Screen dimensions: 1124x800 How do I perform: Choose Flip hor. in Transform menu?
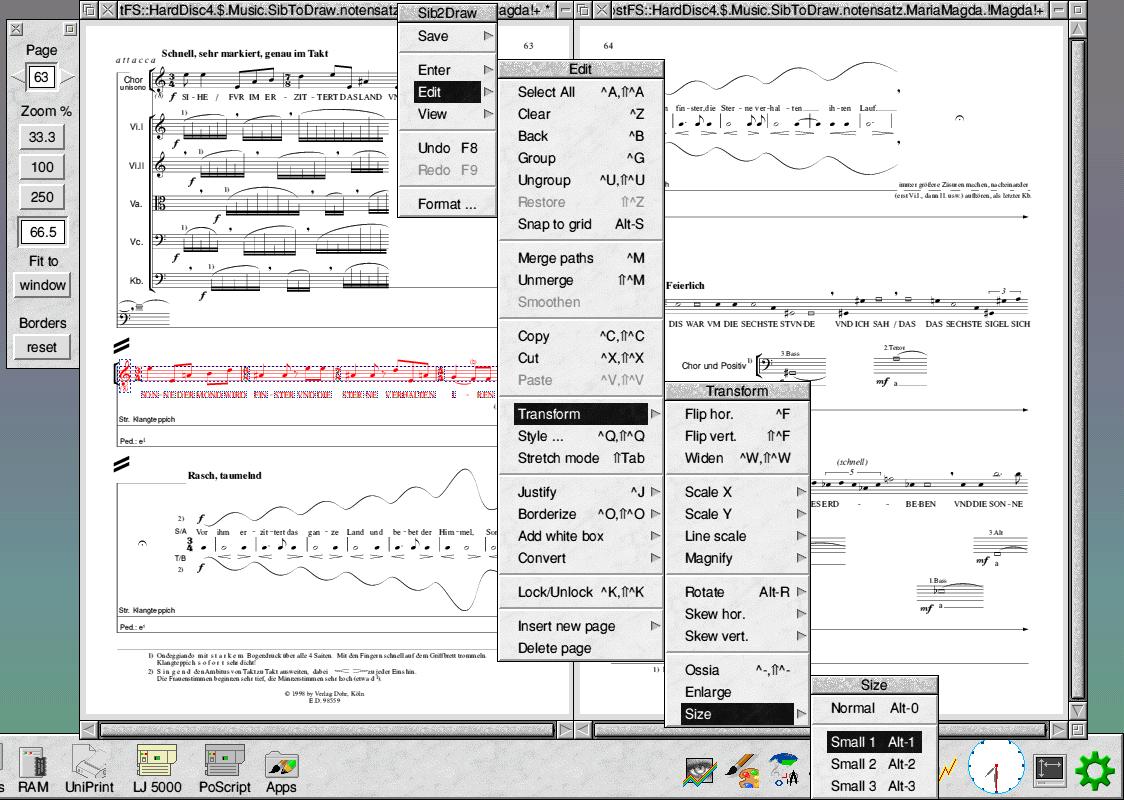(x=738, y=414)
